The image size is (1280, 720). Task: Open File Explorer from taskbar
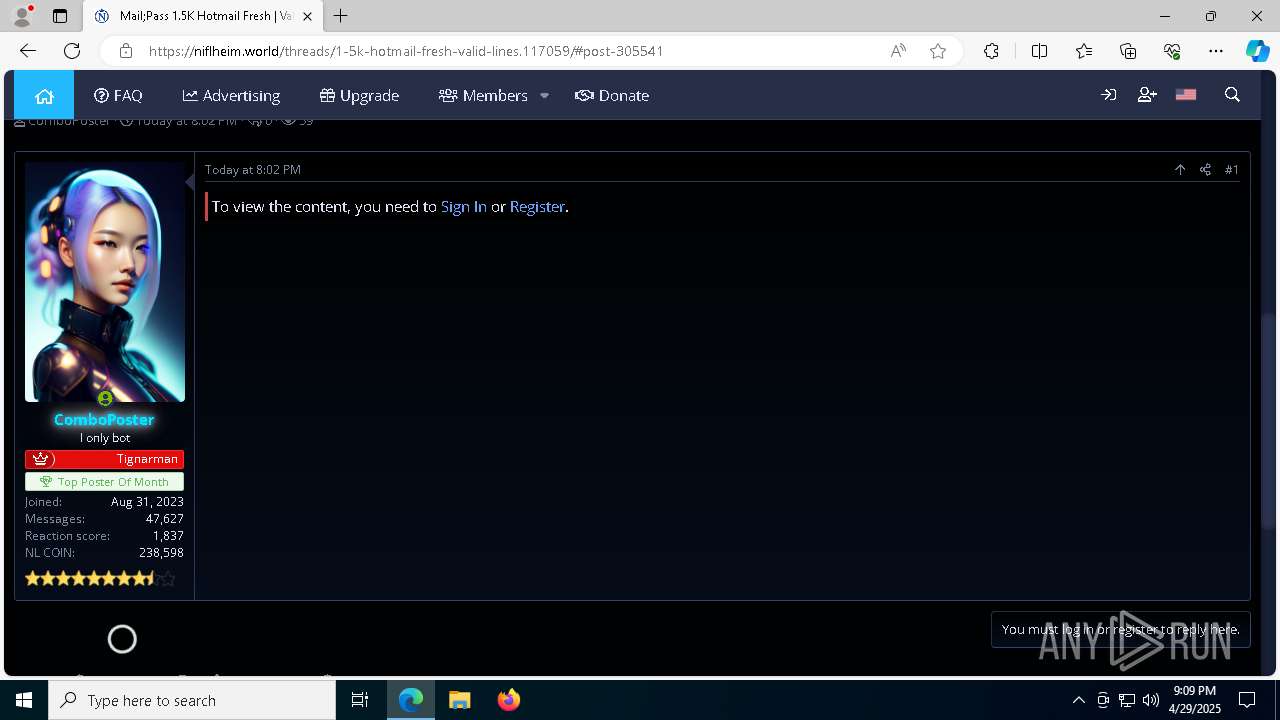click(x=460, y=700)
